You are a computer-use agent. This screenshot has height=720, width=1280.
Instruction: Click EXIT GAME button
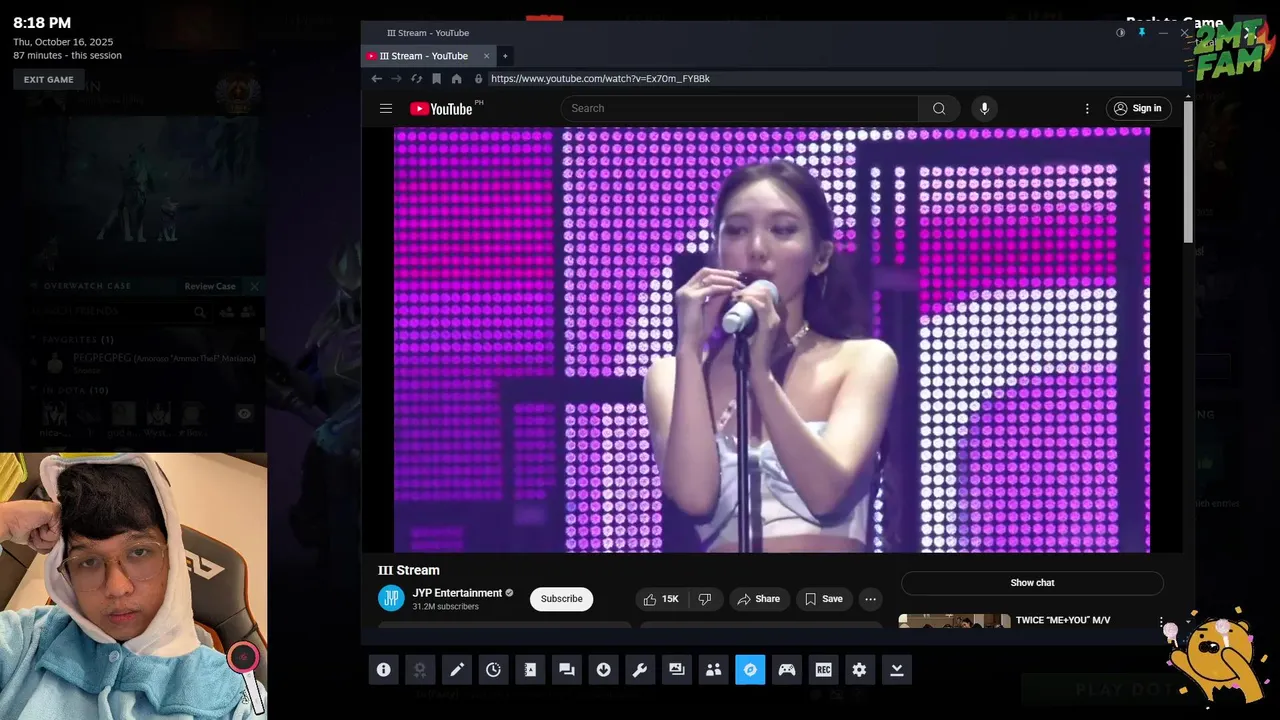click(49, 80)
